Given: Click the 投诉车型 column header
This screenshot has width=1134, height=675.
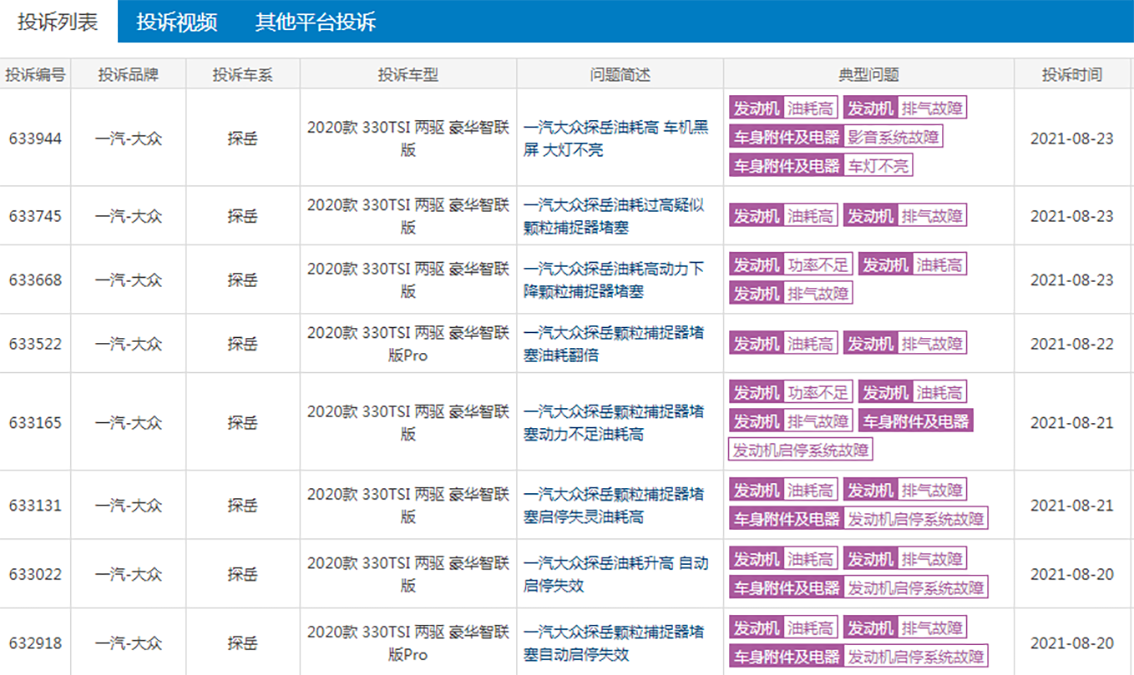Looking at the screenshot, I should click(x=408, y=75).
